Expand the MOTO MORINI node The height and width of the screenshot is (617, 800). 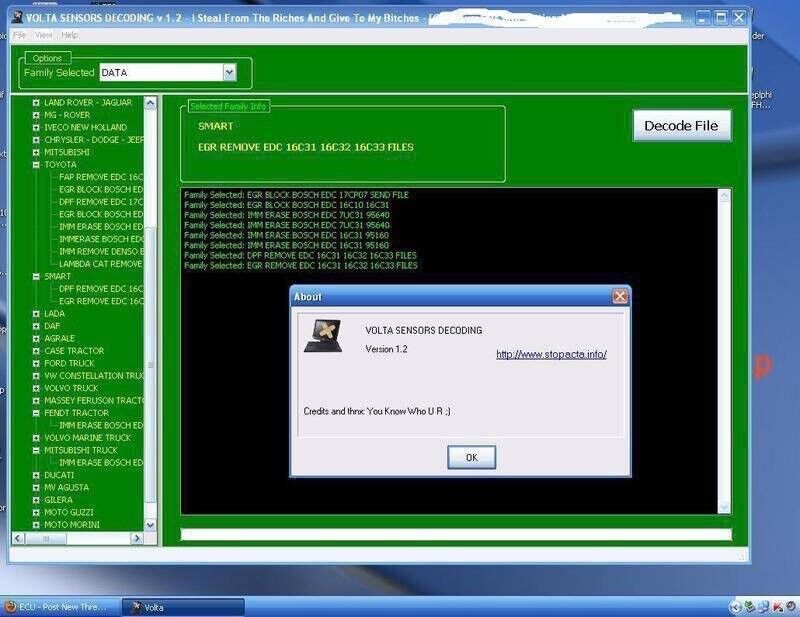[36, 525]
